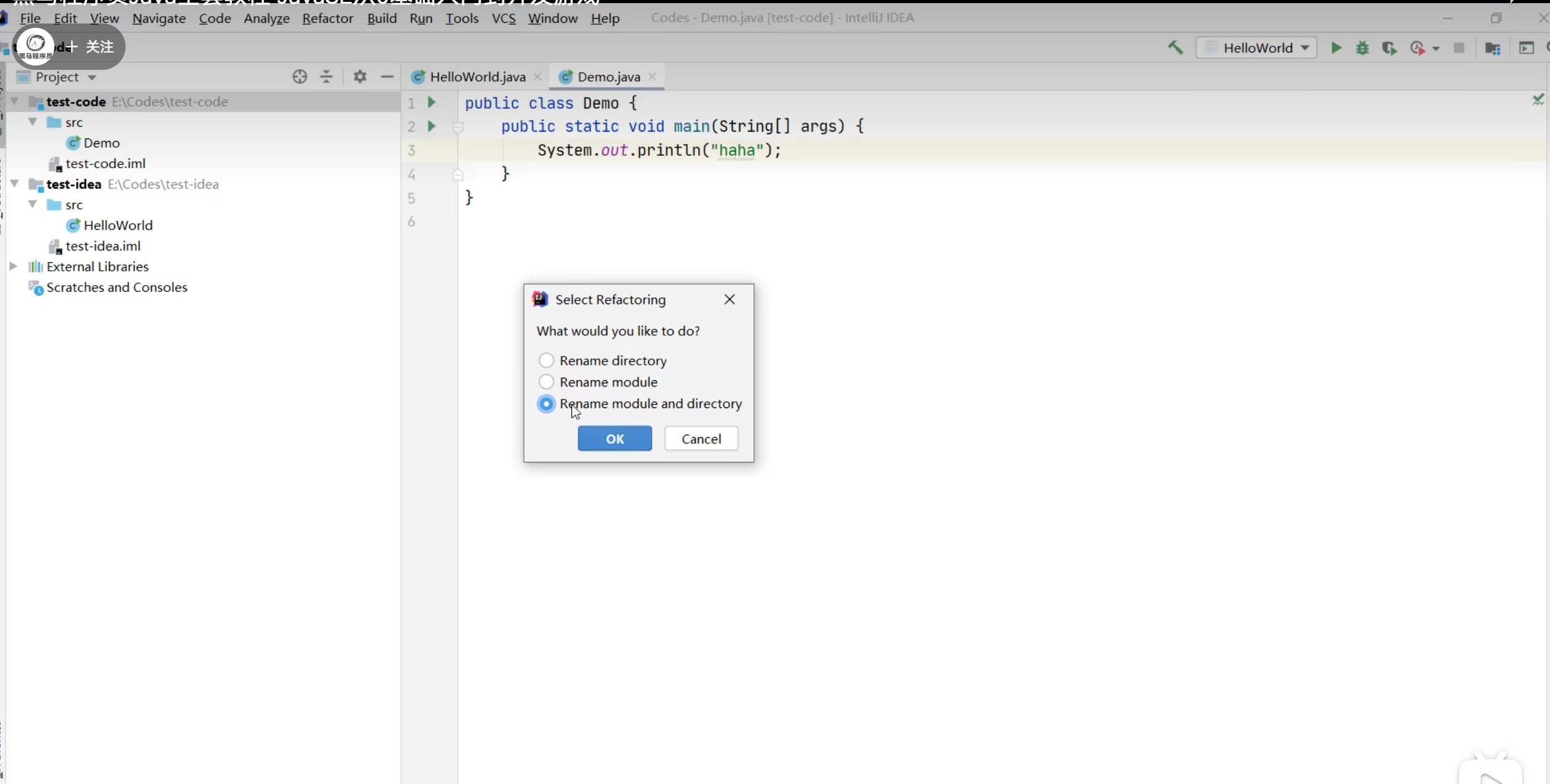The width and height of the screenshot is (1550, 784).
Task: Click the Build project hammer icon
Action: tap(1175, 48)
